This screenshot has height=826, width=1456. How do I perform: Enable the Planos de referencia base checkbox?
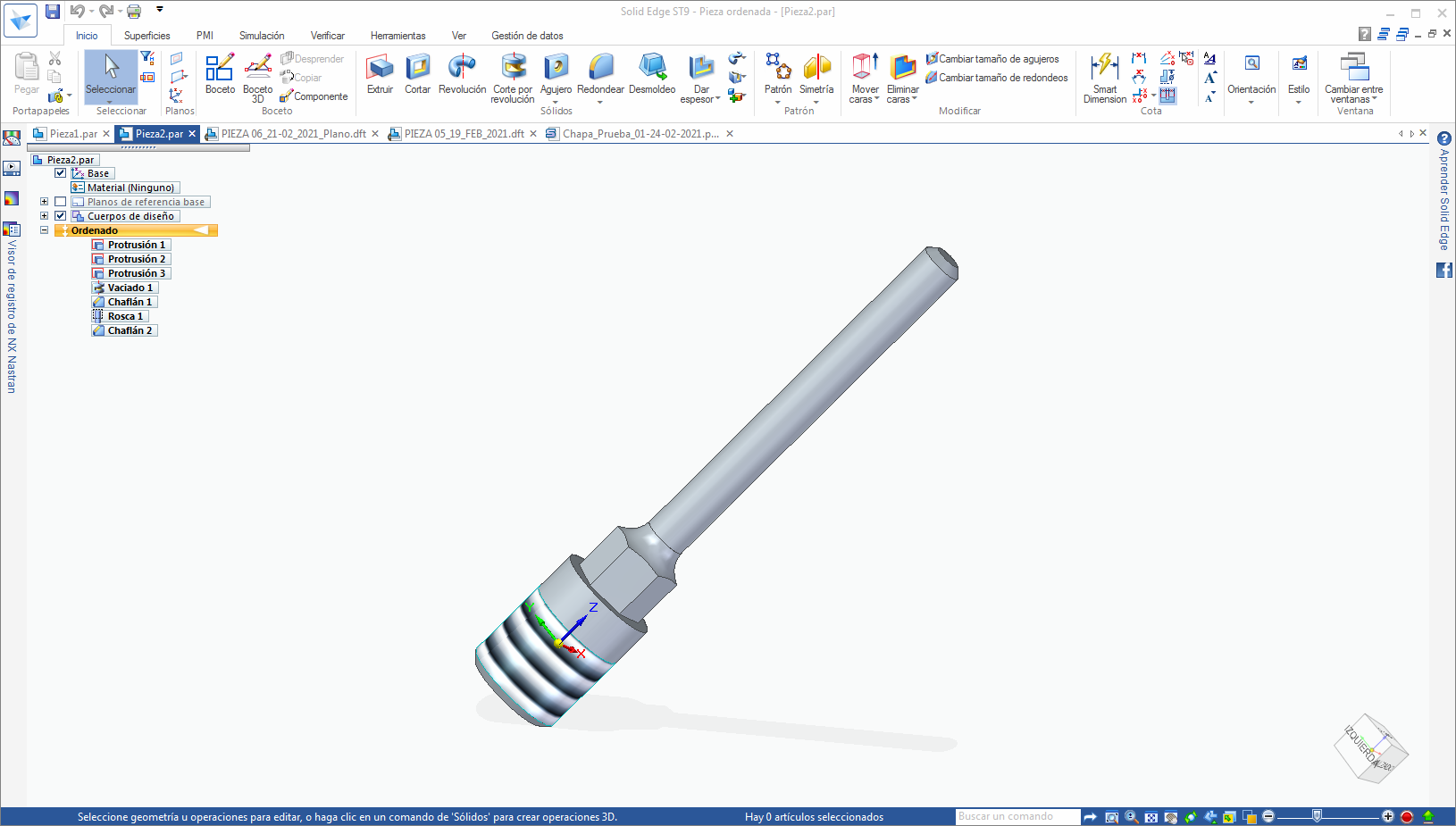pyautogui.click(x=61, y=202)
